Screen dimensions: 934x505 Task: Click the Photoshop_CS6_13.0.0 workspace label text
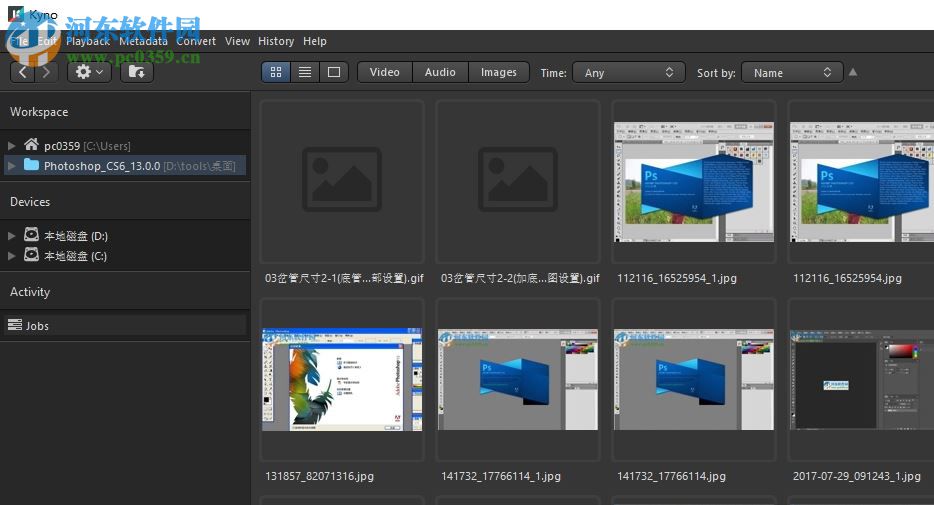coord(102,166)
